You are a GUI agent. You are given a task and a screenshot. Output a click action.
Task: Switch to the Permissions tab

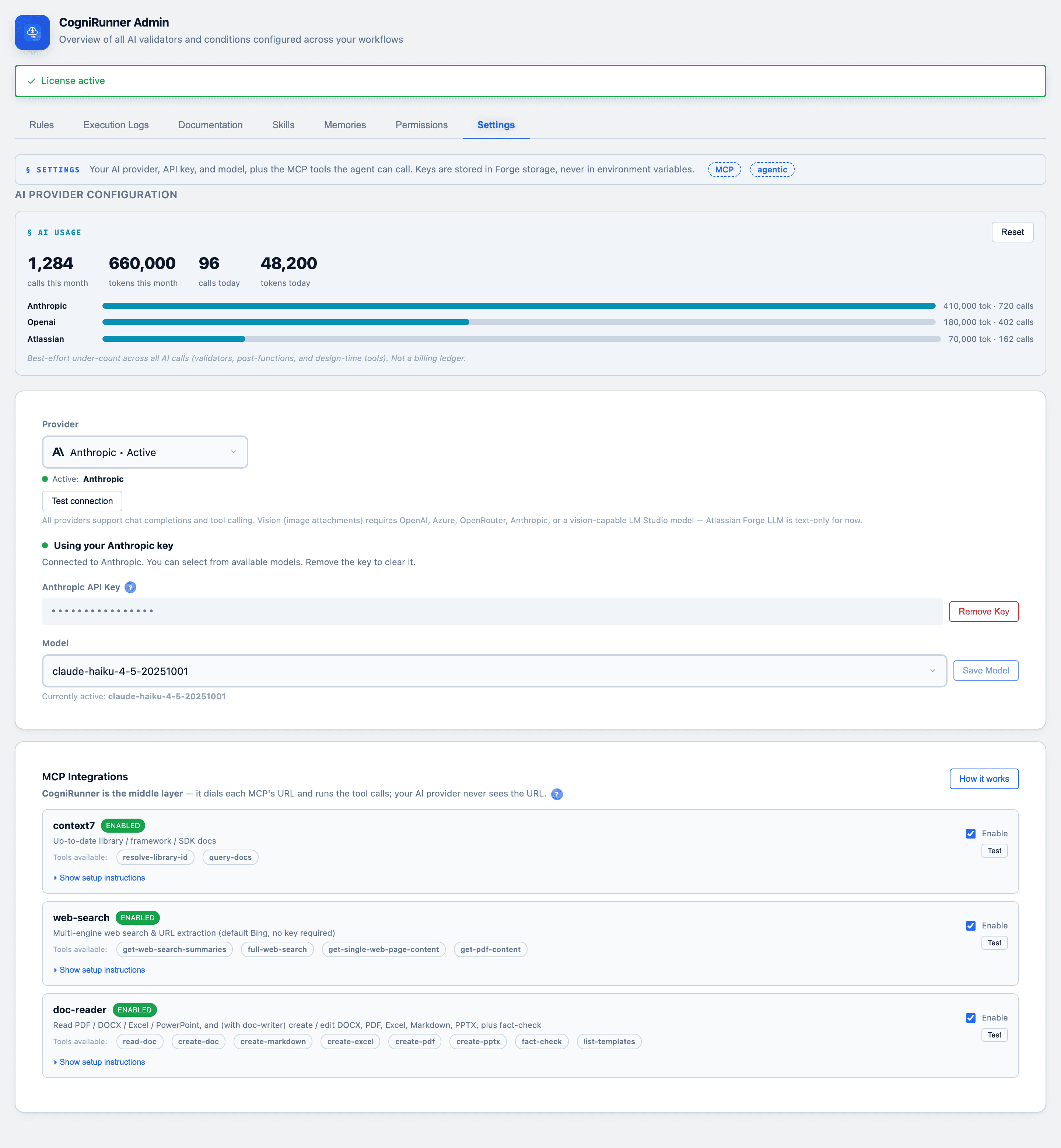(421, 125)
